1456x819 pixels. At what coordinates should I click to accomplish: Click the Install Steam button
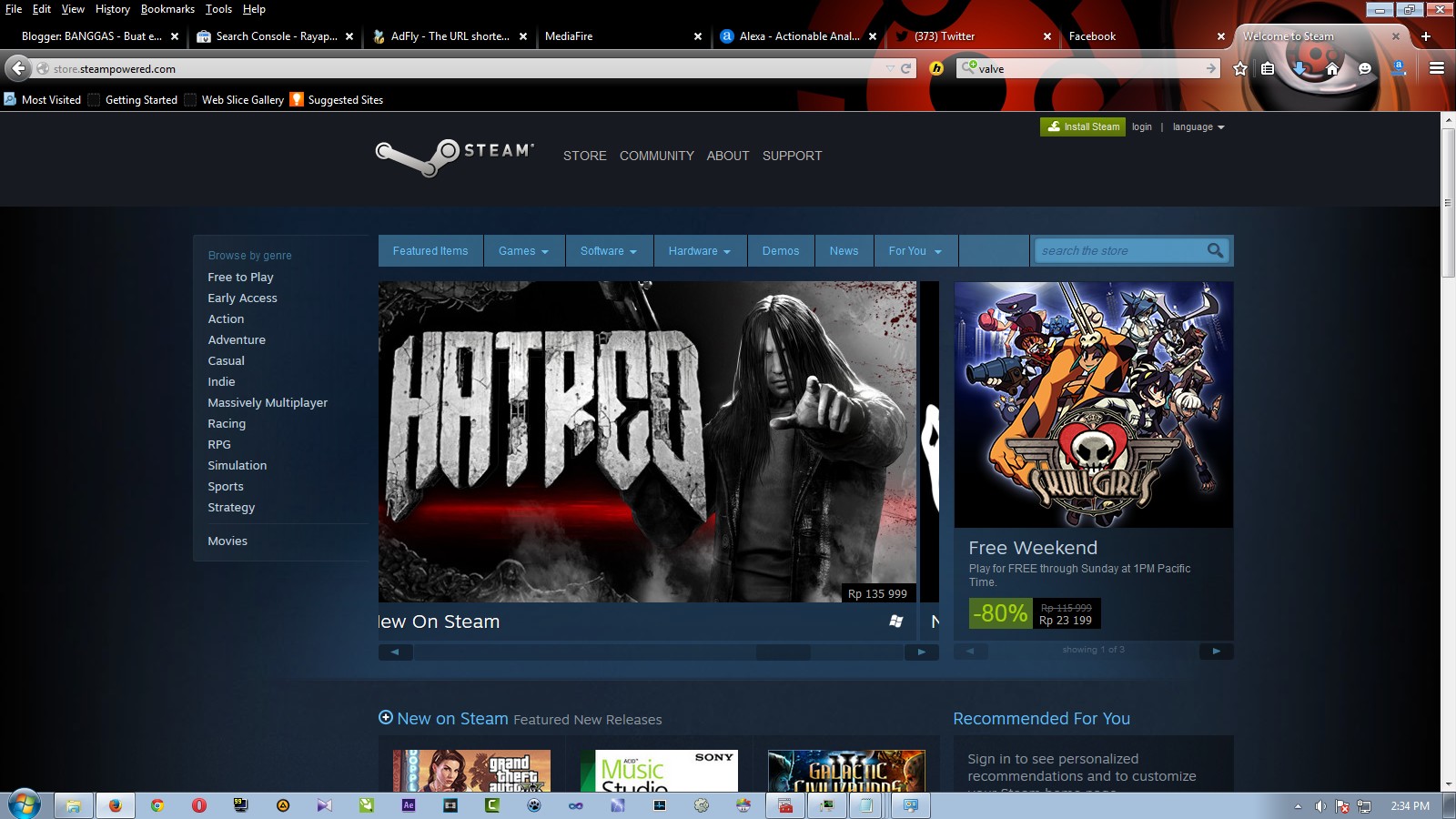pyautogui.click(x=1083, y=127)
